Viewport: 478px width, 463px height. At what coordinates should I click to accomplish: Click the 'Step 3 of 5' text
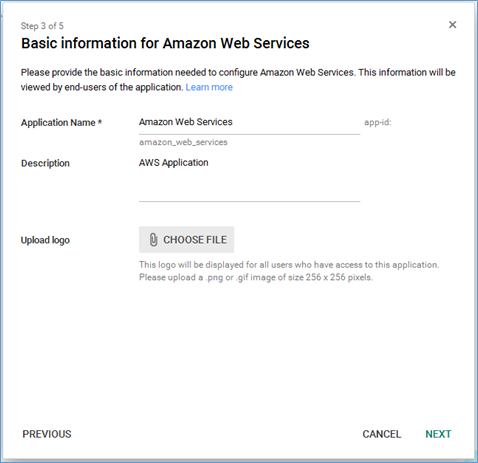(x=42, y=26)
